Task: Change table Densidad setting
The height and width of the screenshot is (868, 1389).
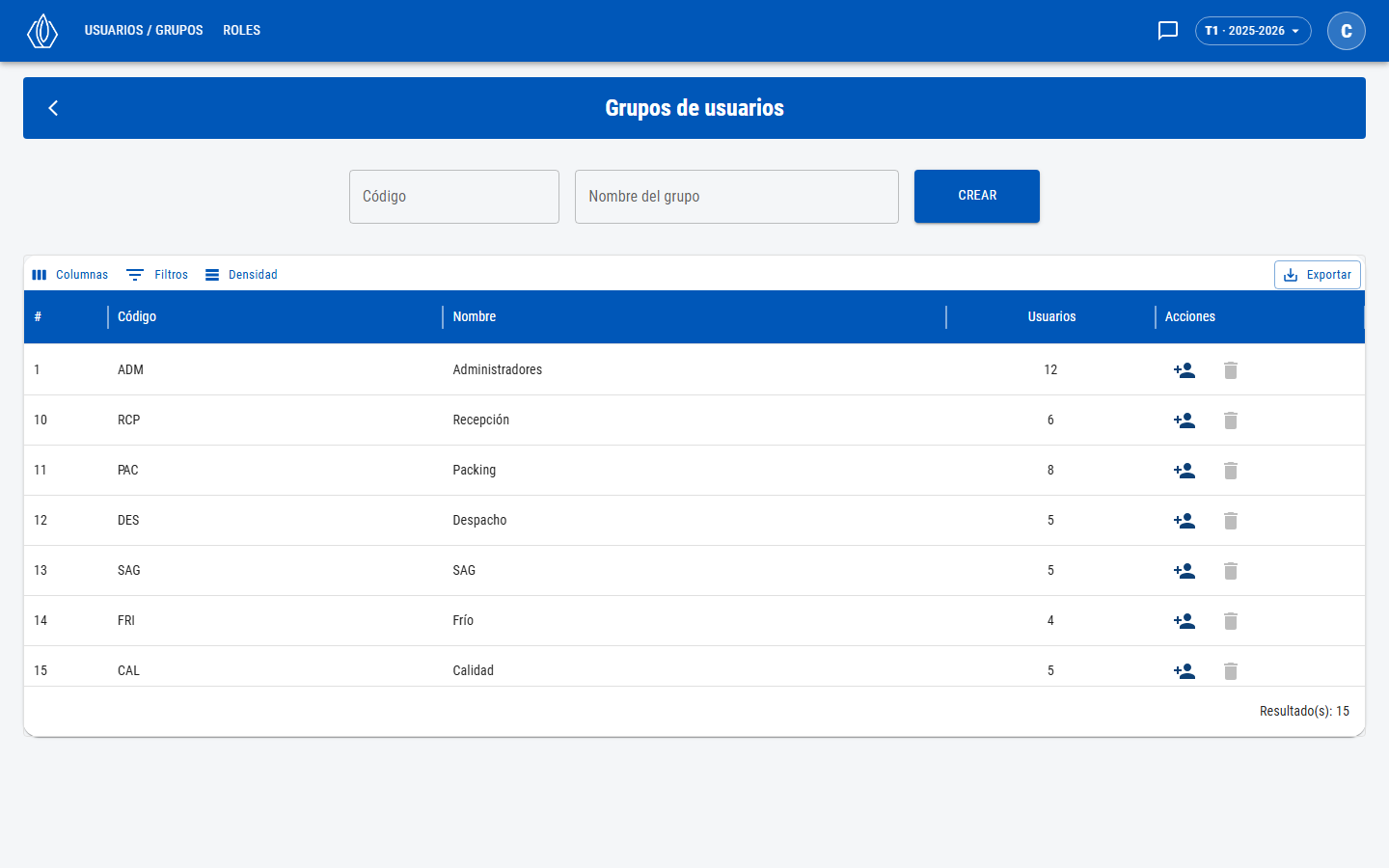Action: 241,275
